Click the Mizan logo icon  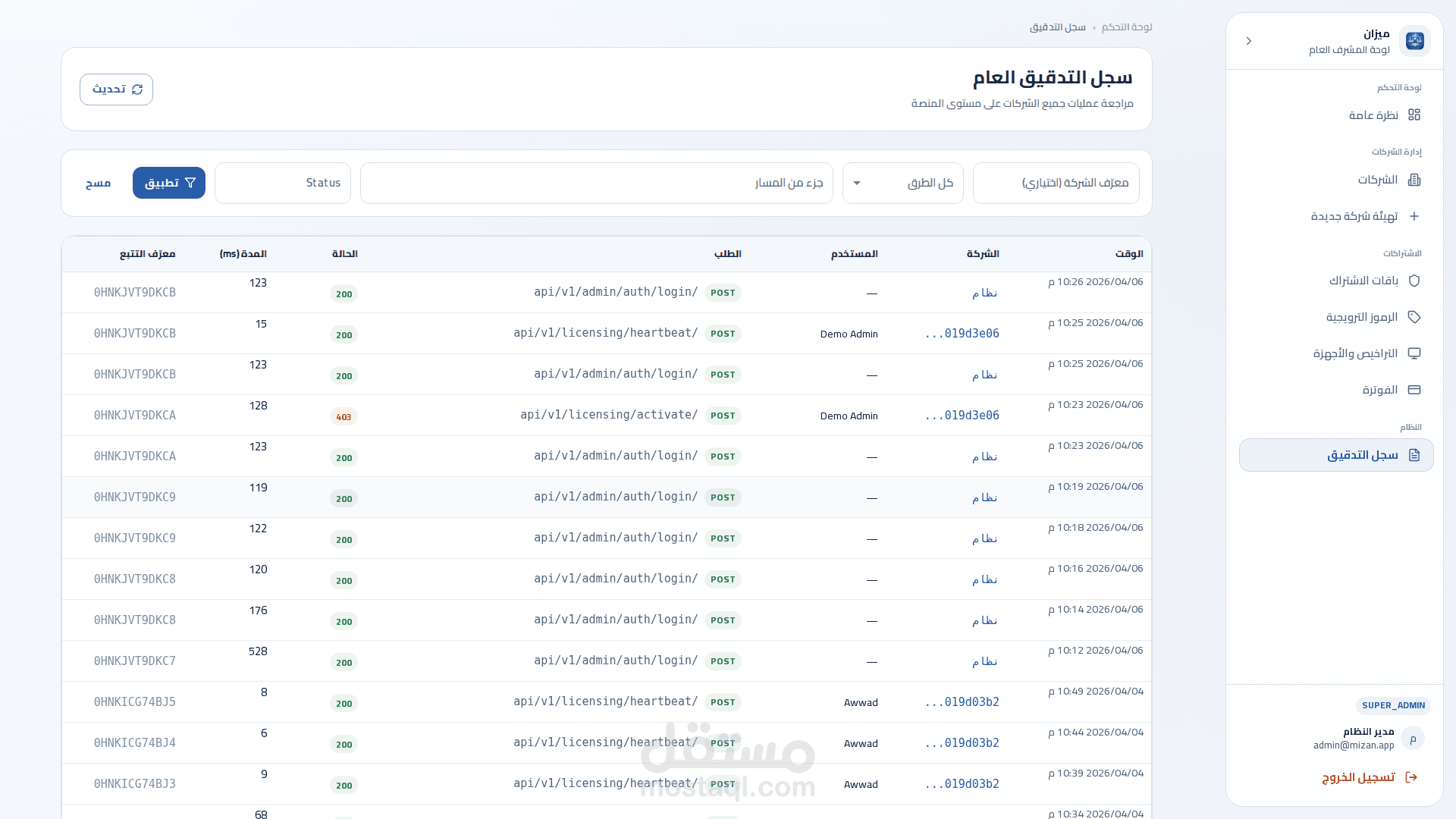click(1414, 41)
